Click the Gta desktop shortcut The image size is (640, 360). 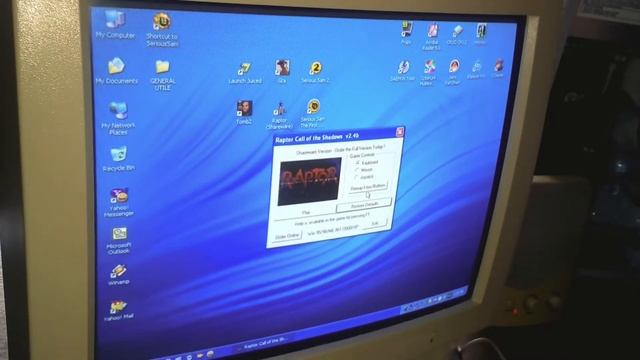[282, 71]
